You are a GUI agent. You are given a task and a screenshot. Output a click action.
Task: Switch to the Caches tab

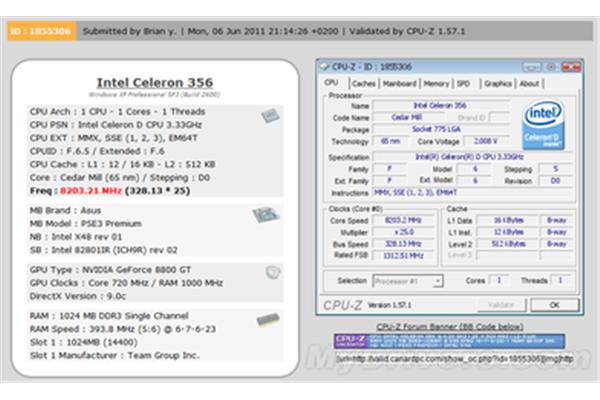click(364, 83)
